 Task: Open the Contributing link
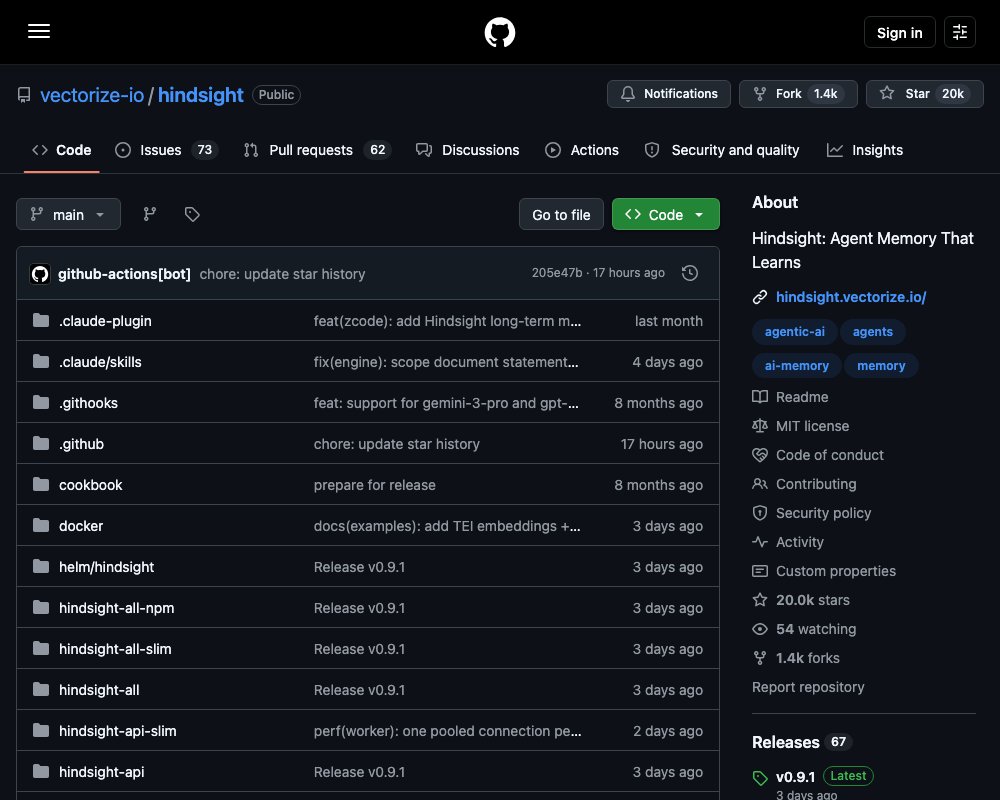816,484
